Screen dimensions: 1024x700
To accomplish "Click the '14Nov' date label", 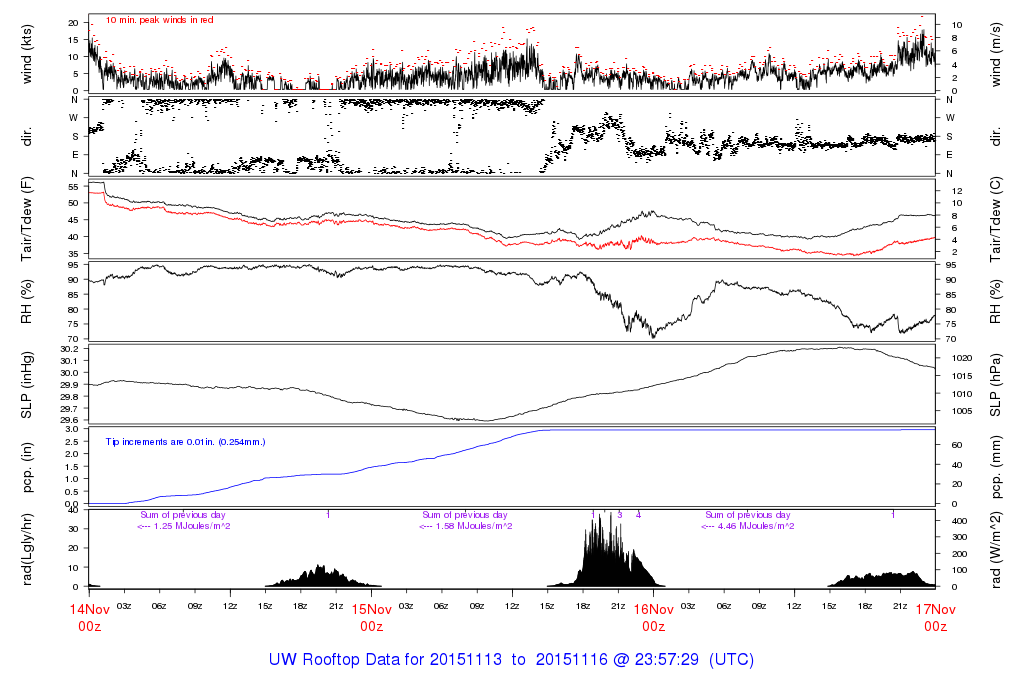I will click(89, 610).
